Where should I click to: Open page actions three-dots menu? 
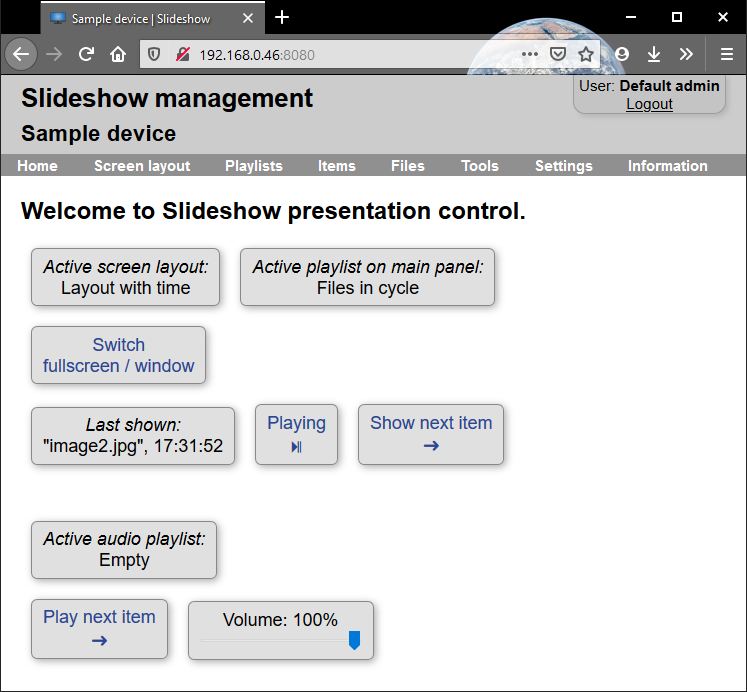(529, 54)
